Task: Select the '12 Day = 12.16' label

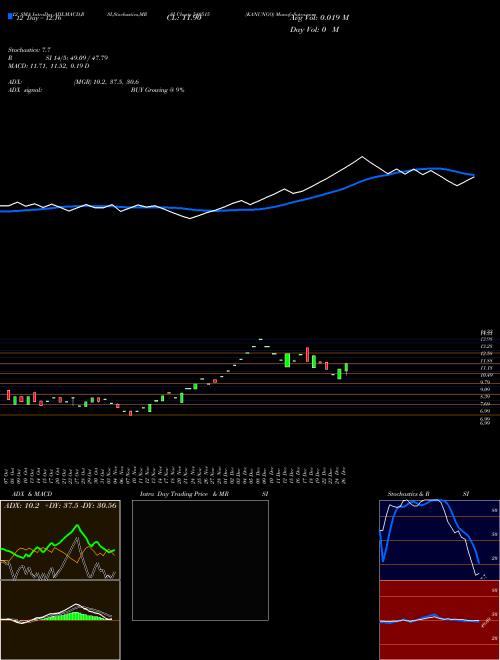Action: (x=39, y=18)
